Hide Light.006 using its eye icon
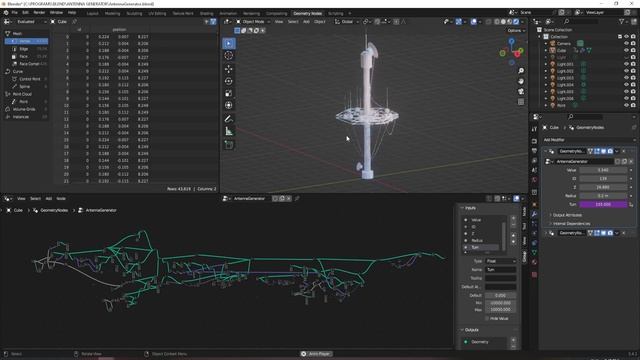 click(626, 98)
